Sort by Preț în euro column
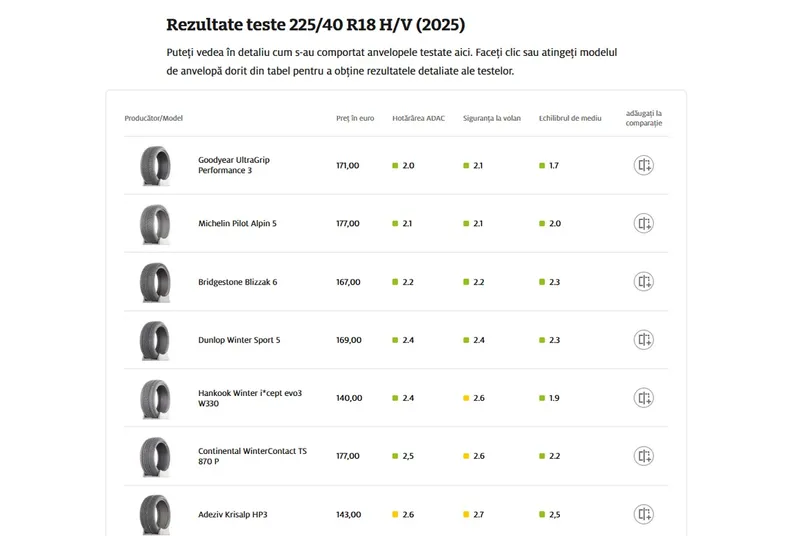The width and height of the screenshot is (800, 536). 355,118
